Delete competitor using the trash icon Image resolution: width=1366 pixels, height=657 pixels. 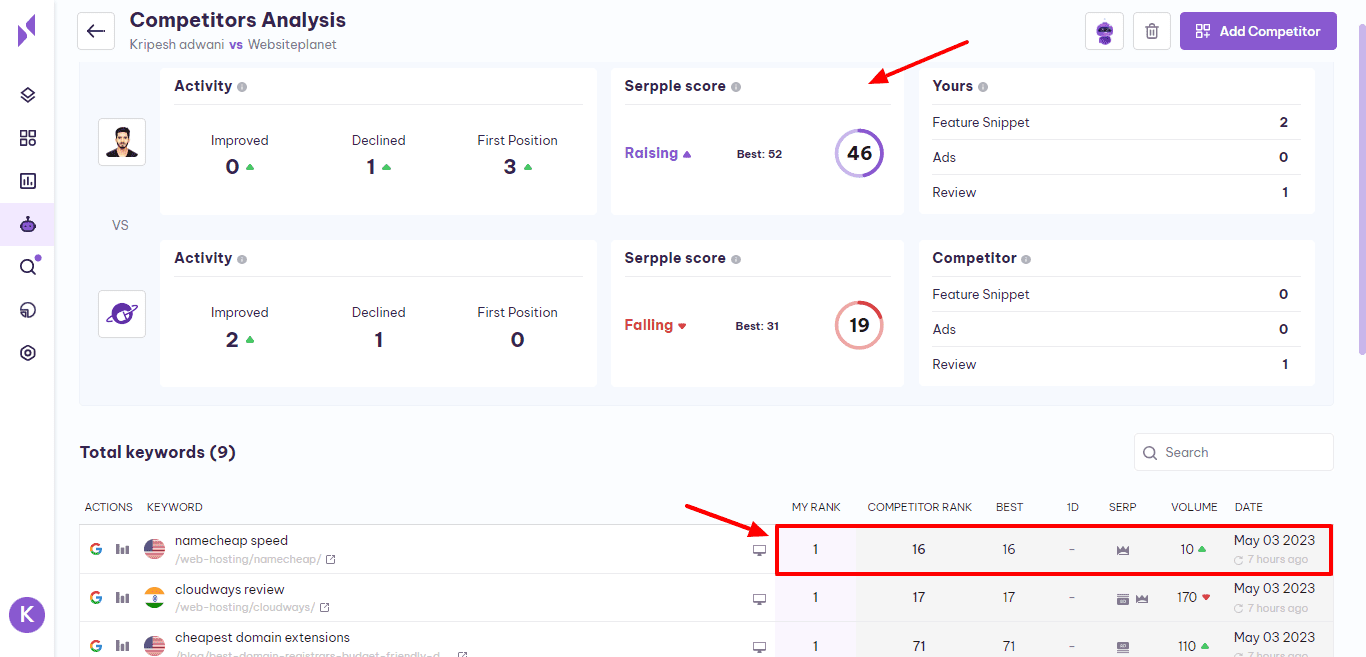point(1151,31)
